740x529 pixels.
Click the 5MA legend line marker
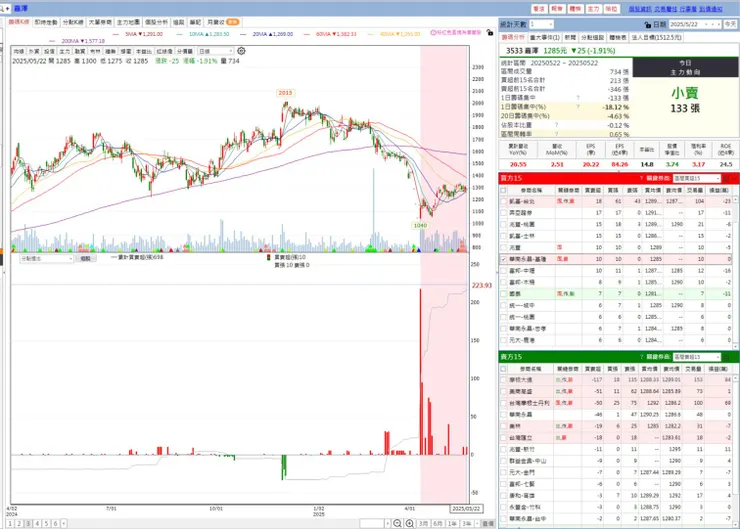tap(116, 34)
